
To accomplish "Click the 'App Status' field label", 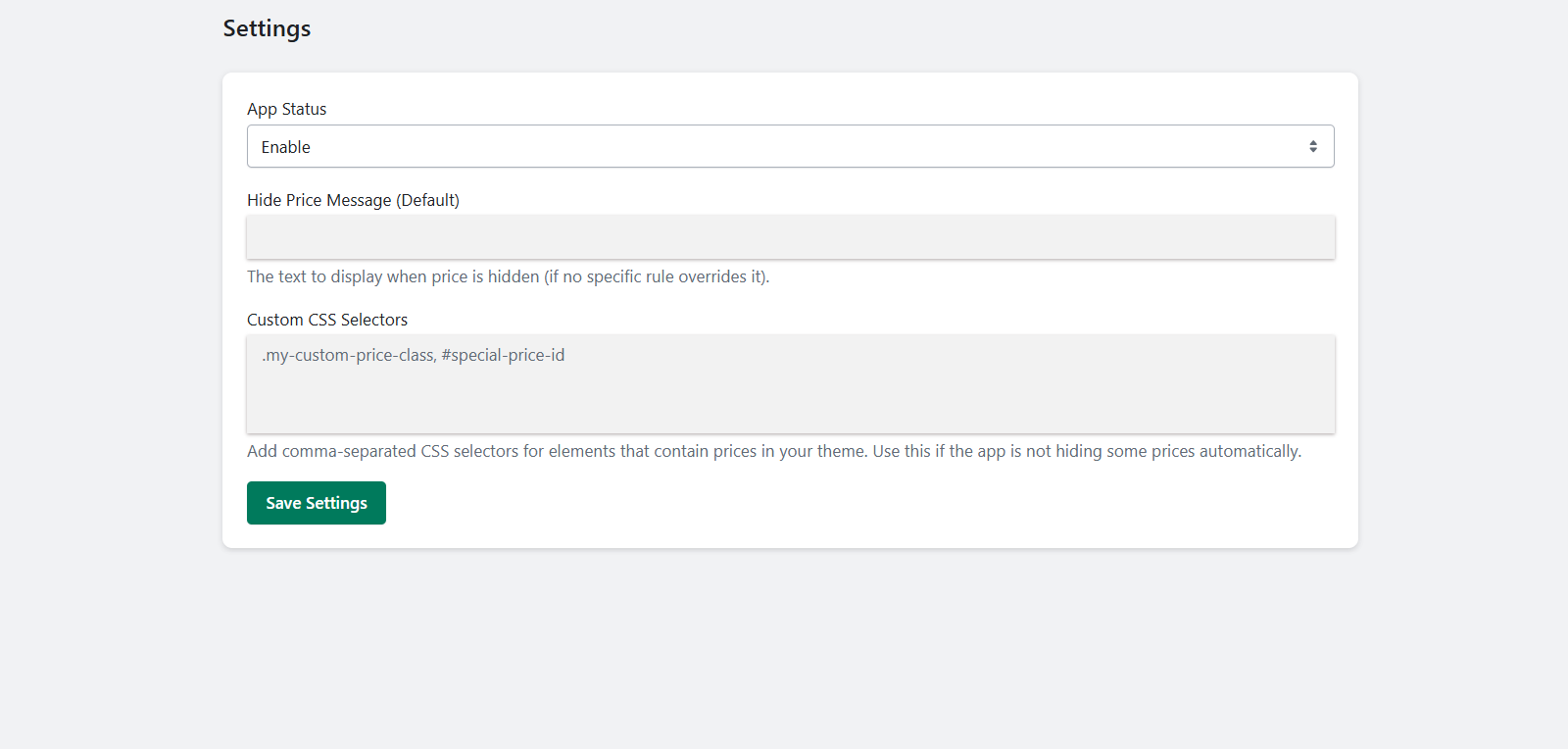I will (x=286, y=109).
